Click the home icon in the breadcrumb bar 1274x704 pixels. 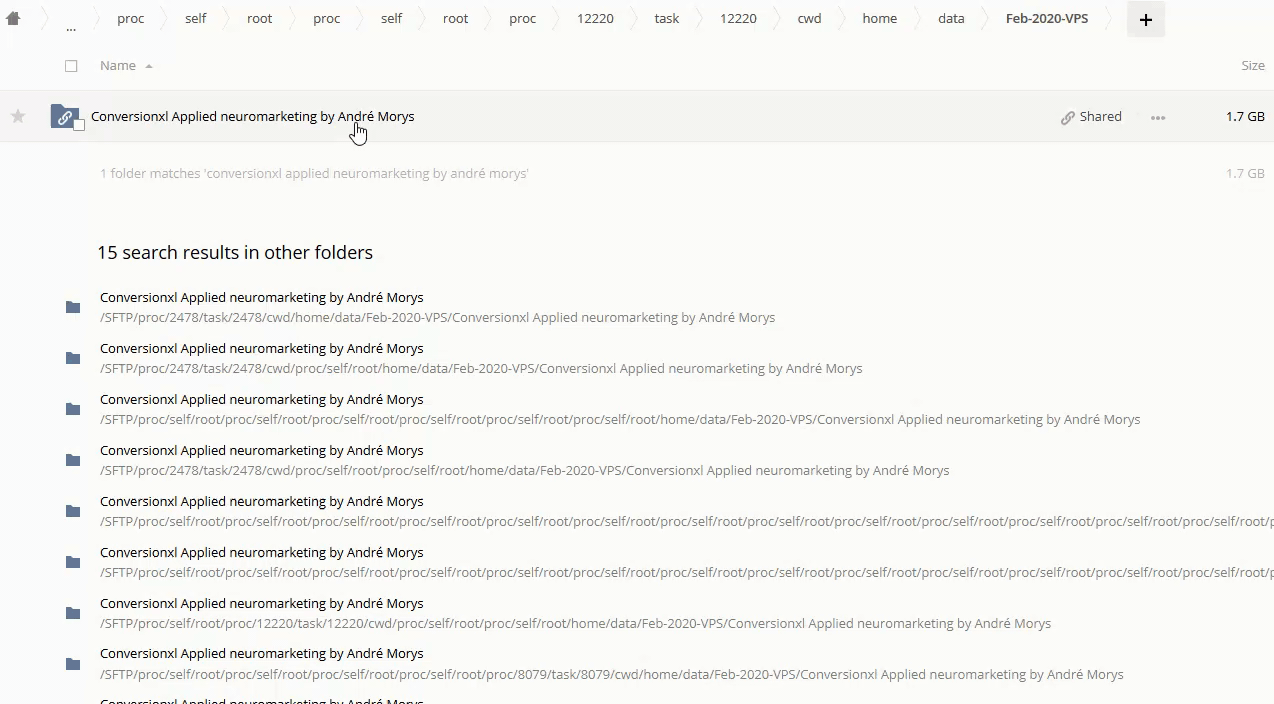(13, 19)
